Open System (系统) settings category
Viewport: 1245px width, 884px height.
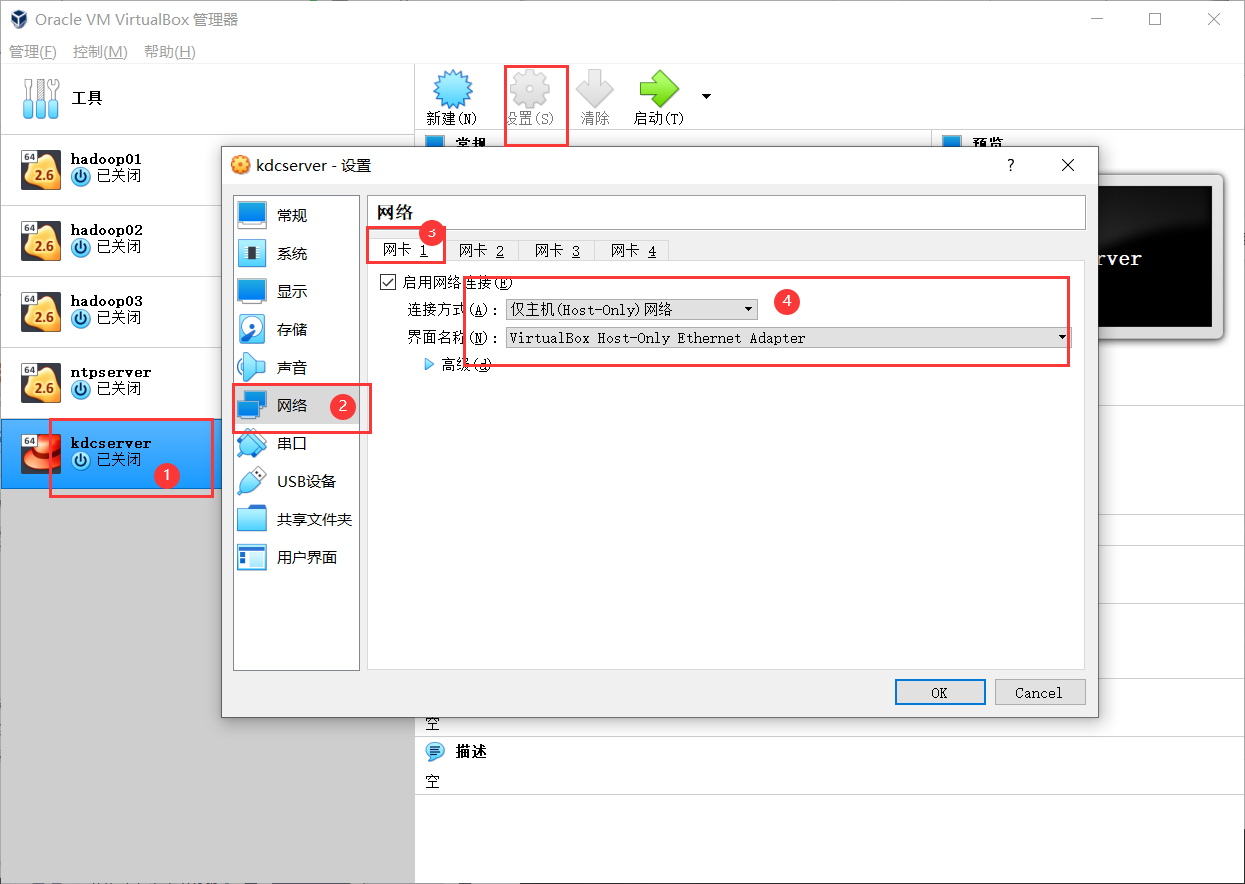296,253
